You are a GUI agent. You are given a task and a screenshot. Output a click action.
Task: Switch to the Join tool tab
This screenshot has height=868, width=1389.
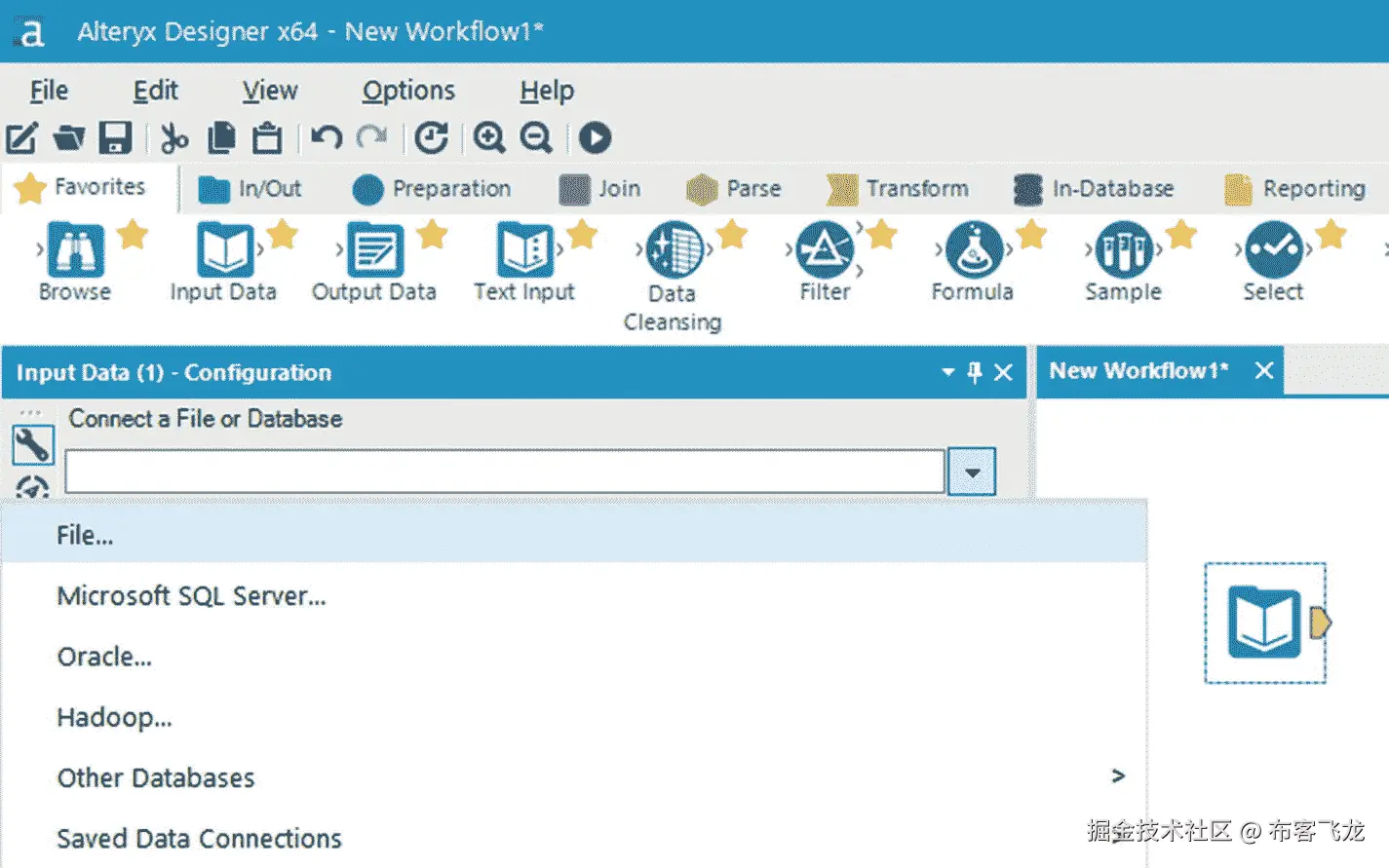click(x=599, y=189)
